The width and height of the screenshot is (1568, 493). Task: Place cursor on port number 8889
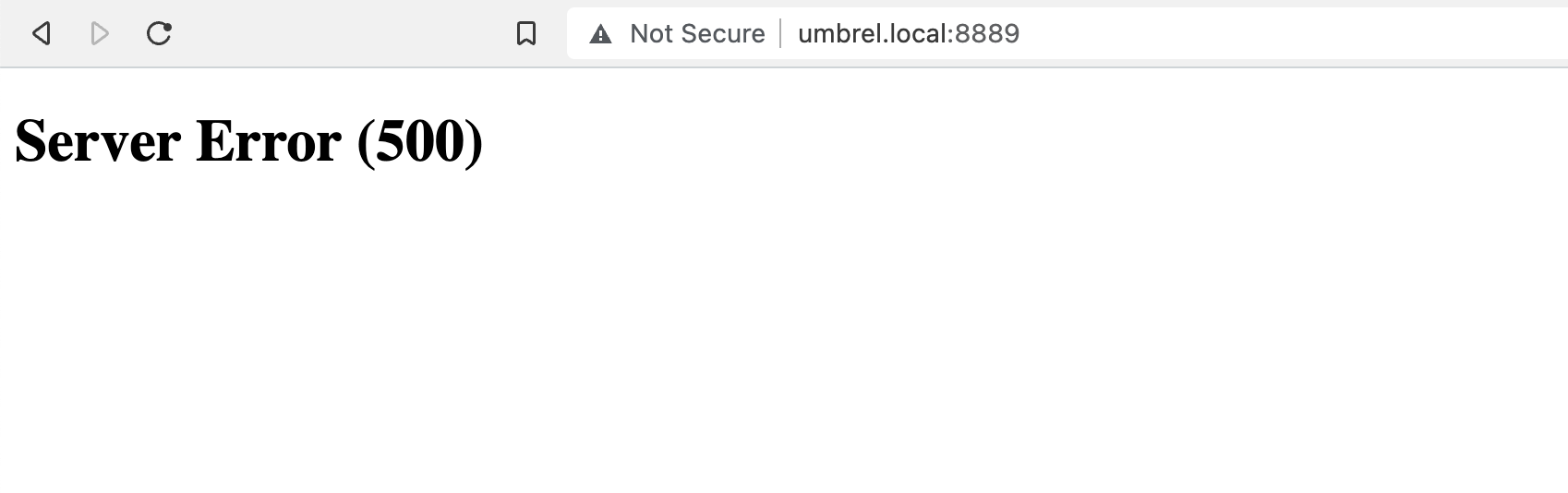(x=987, y=34)
